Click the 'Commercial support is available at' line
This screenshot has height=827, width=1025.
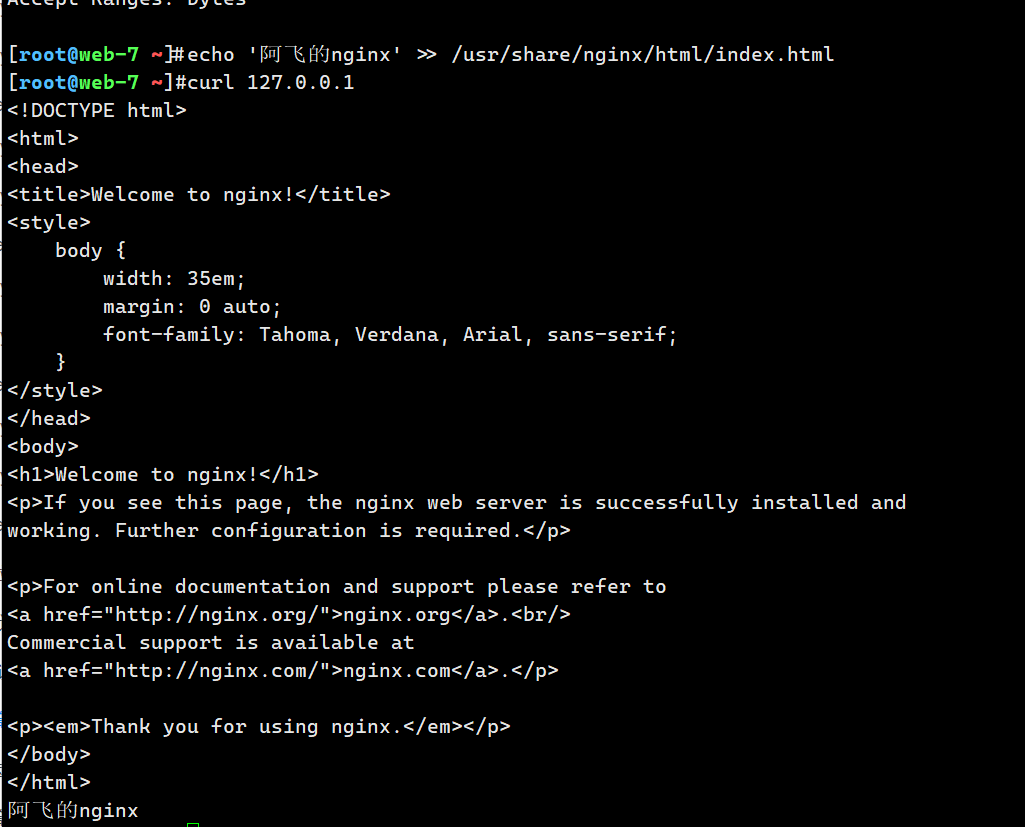point(210,642)
